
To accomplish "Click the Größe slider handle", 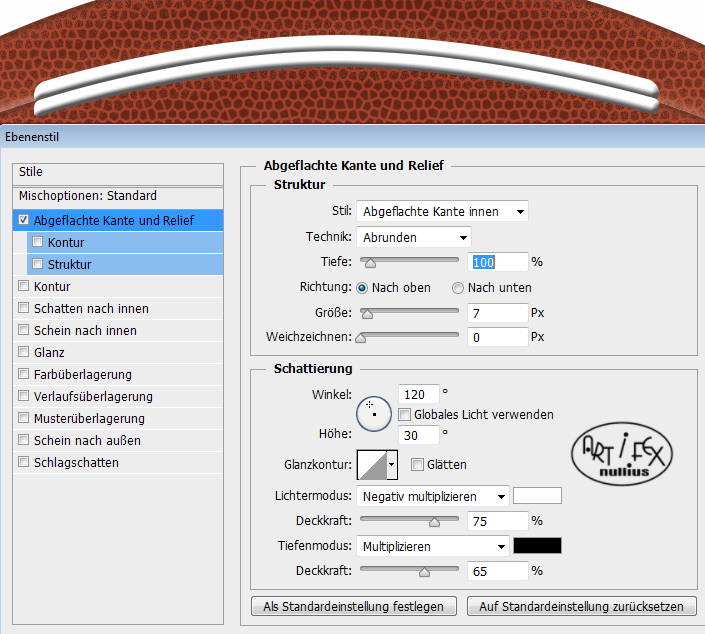I will click(x=367, y=314).
